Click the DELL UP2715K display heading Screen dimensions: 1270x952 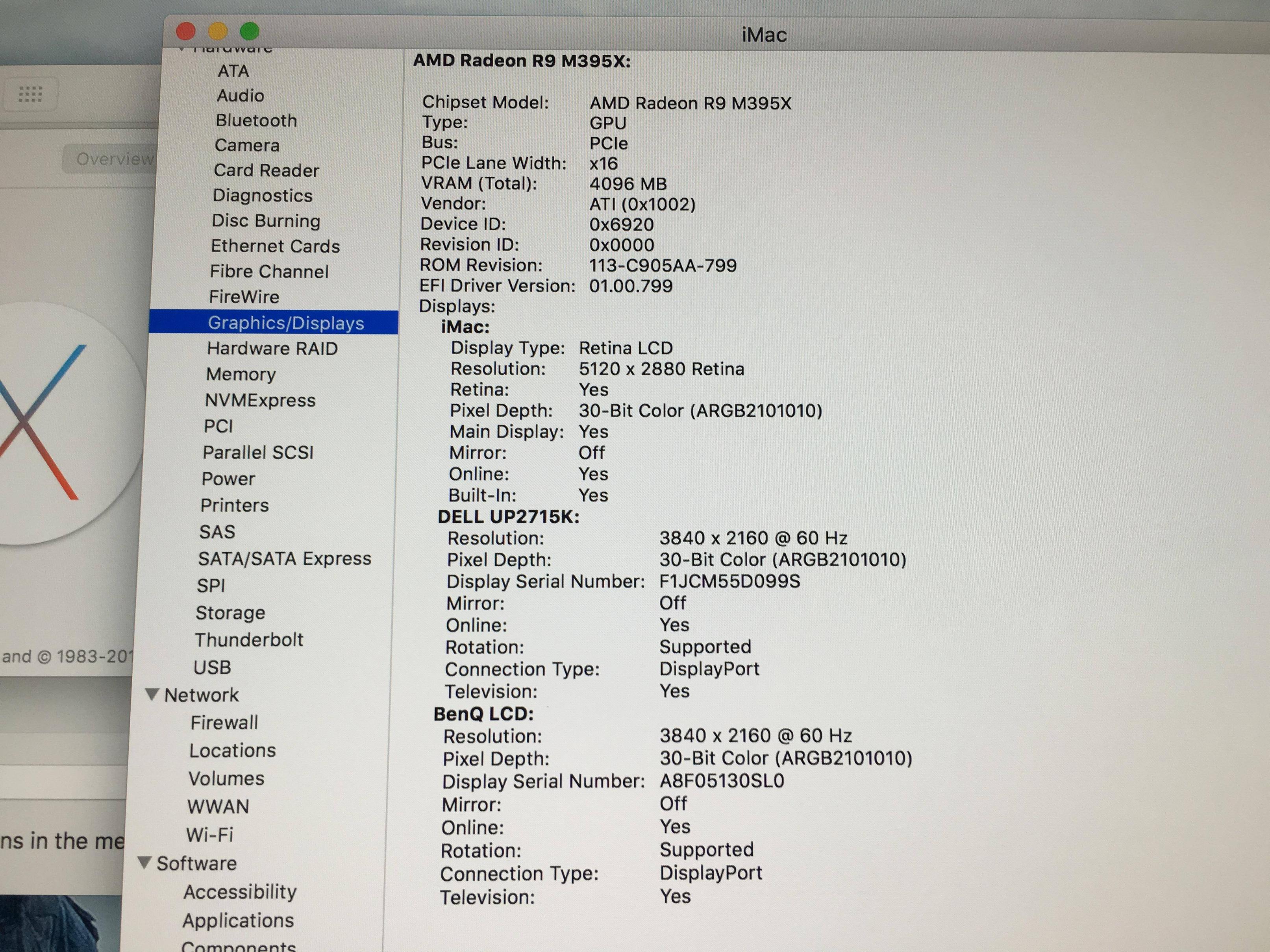(x=508, y=517)
